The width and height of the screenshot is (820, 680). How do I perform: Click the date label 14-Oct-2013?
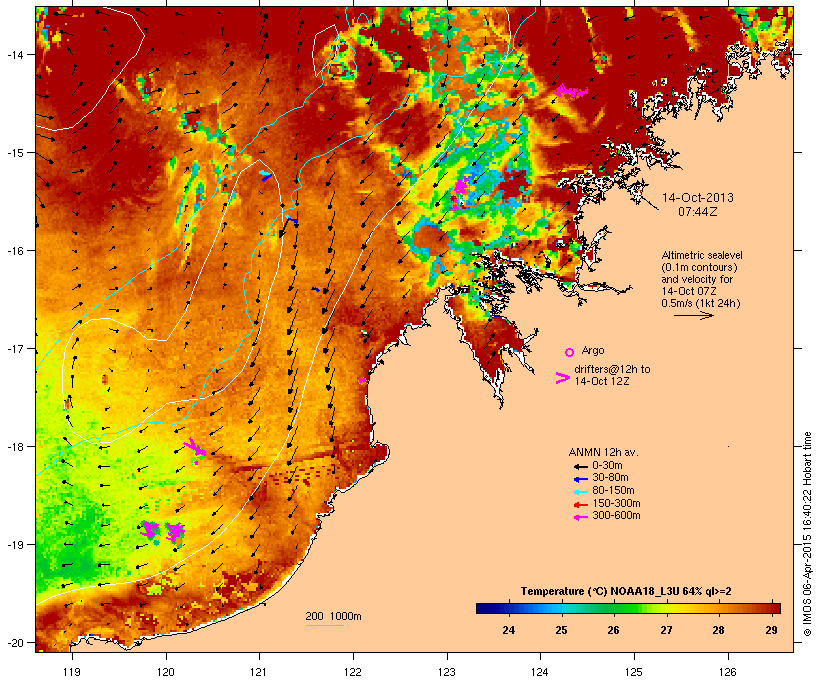coord(698,198)
